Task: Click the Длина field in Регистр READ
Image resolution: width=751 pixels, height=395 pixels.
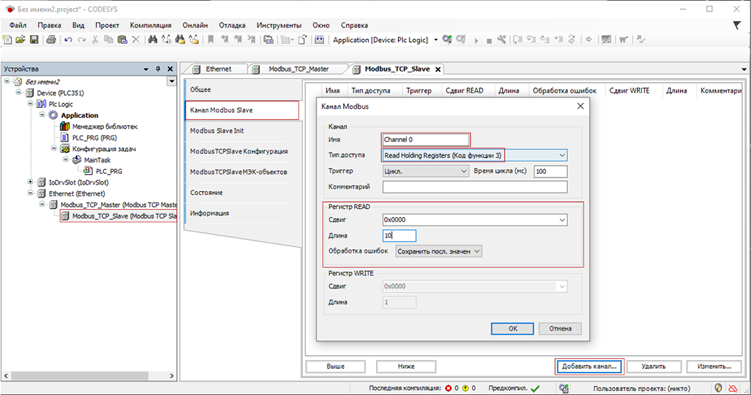Action: (x=399, y=236)
